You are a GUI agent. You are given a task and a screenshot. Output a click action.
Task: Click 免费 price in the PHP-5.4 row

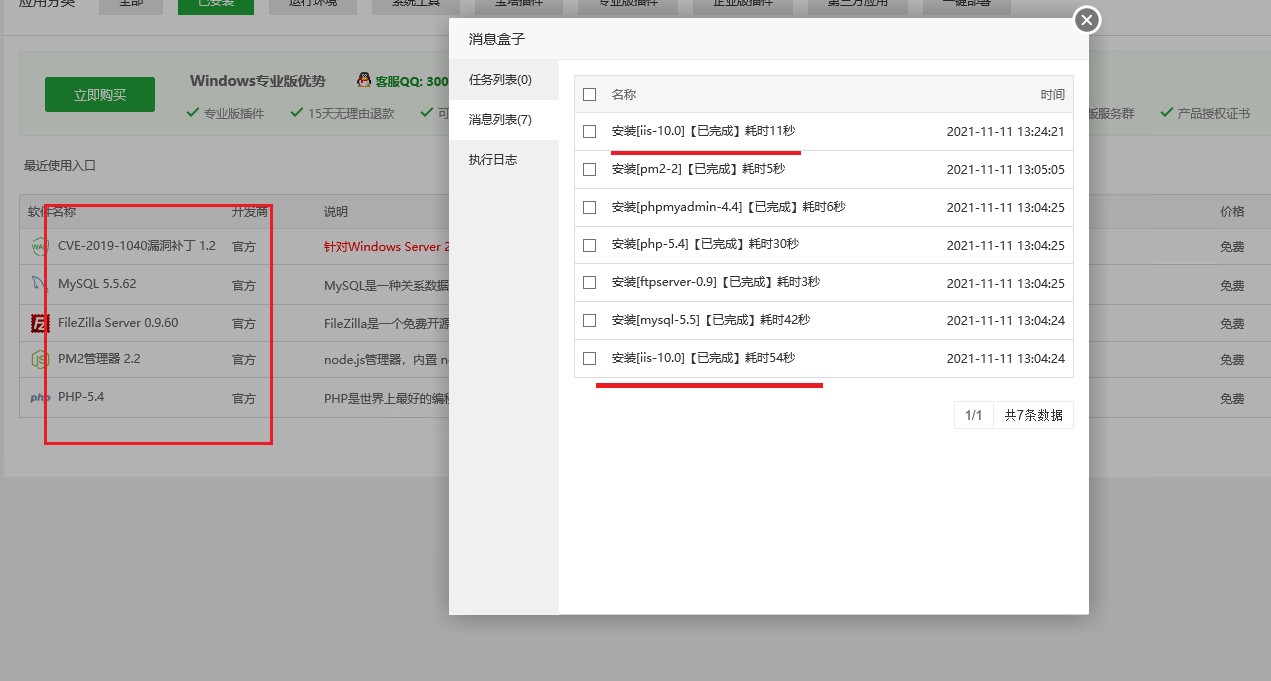(1232, 398)
